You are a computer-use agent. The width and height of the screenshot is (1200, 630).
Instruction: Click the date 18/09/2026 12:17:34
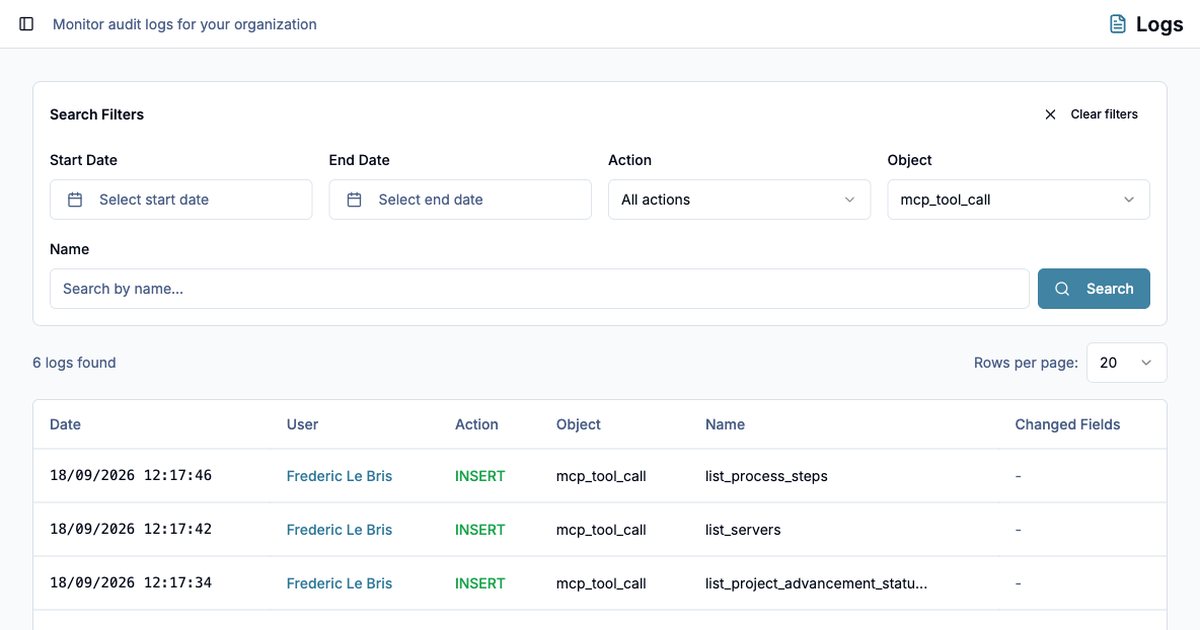point(131,583)
